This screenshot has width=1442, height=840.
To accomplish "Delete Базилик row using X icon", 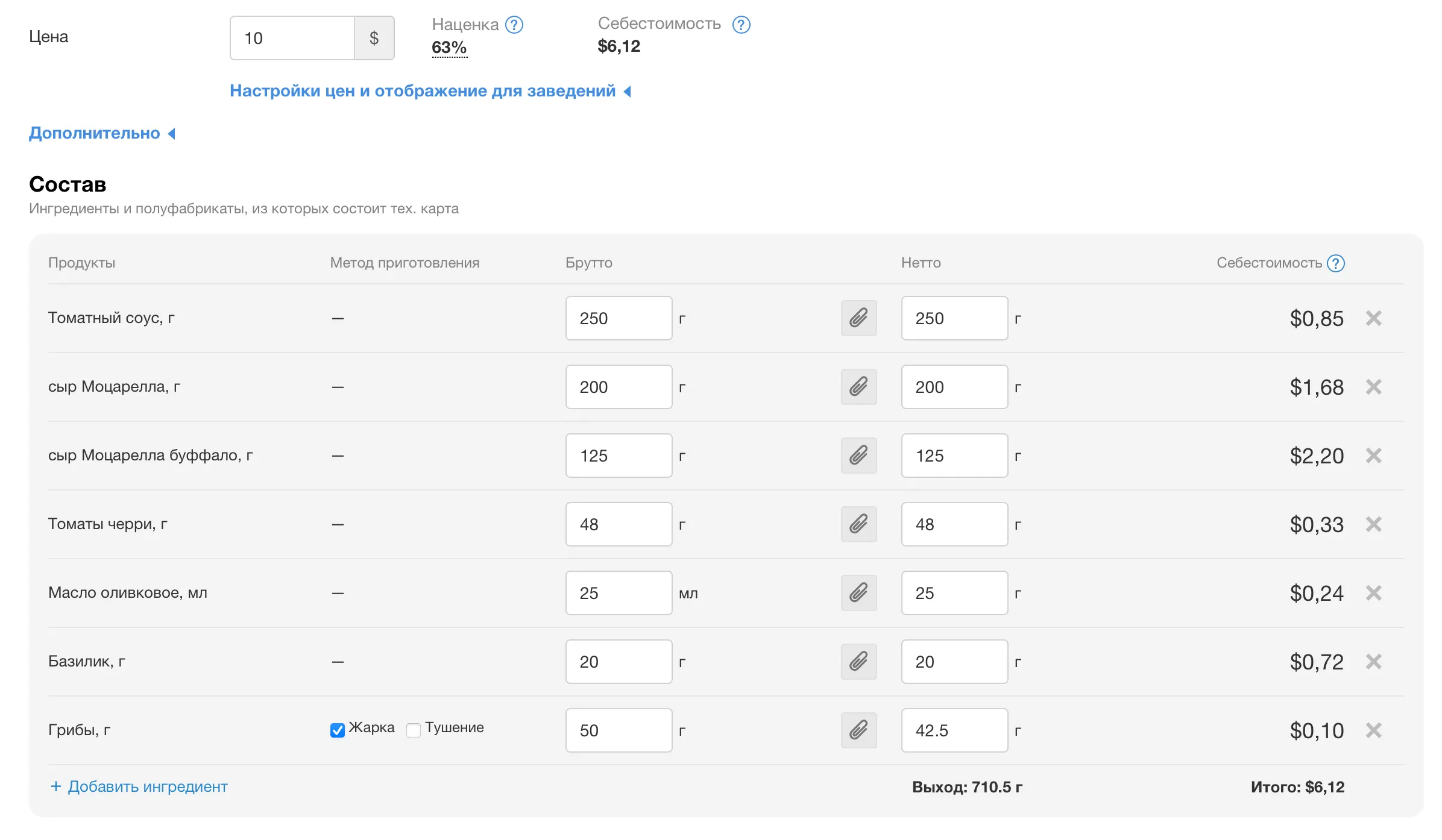I will pyautogui.click(x=1373, y=662).
